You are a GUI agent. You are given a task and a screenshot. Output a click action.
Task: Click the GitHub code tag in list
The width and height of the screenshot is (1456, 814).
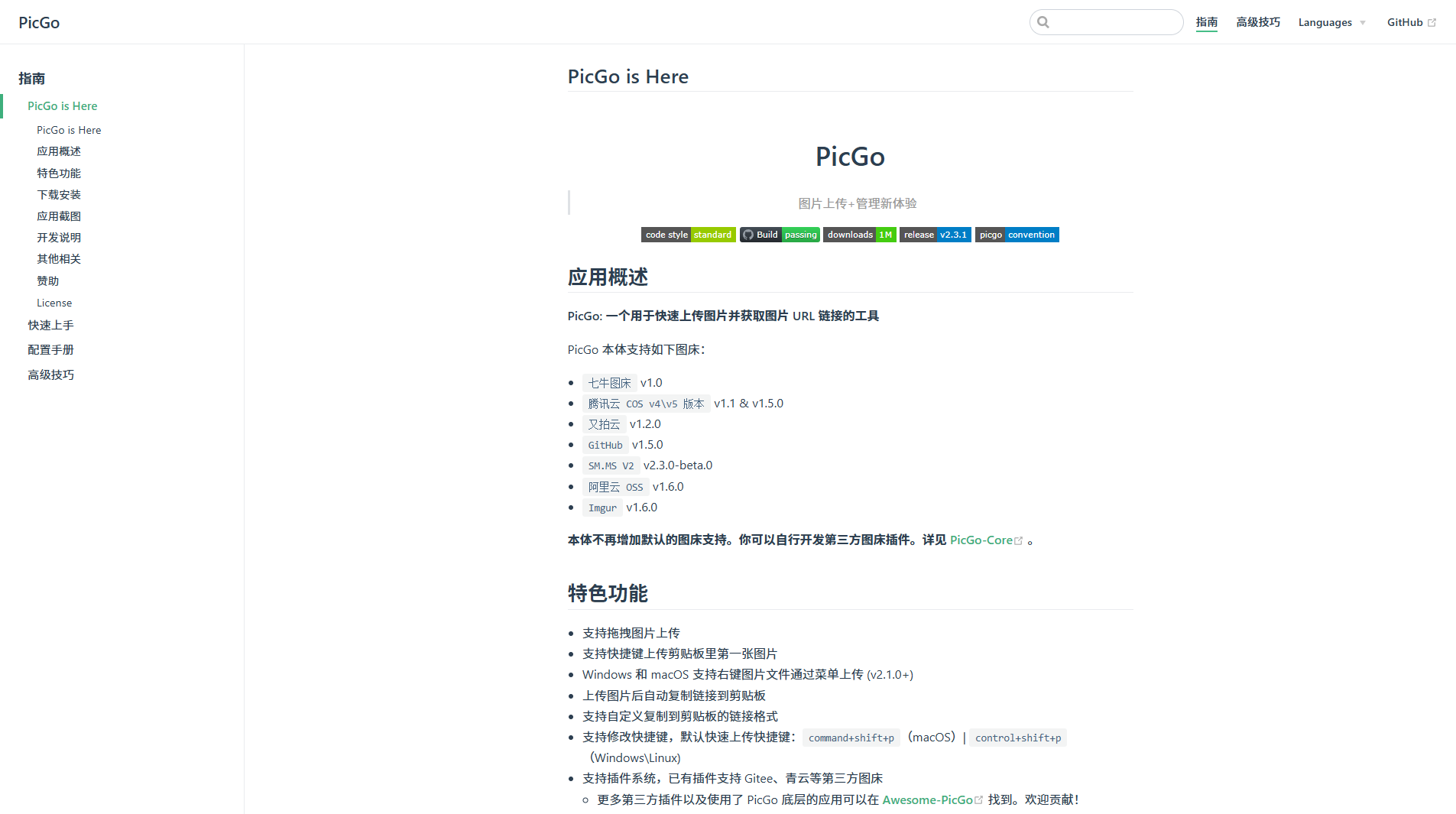pyautogui.click(x=605, y=445)
